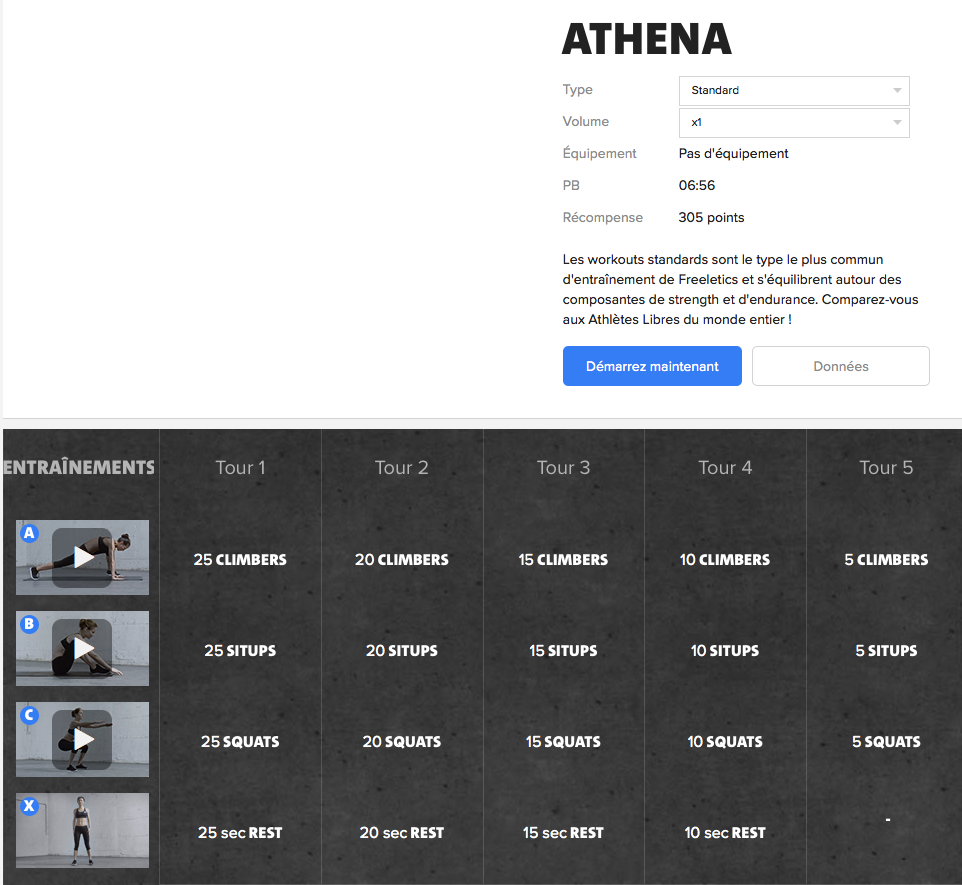Click the Volume label
This screenshot has width=962, height=885.
click(x=585, y=122)
